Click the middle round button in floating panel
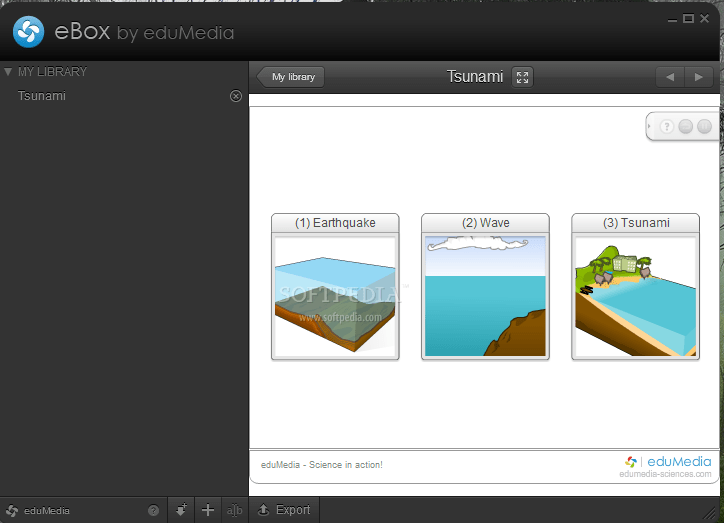The width and height of the screenshot is (724, 523). pyautogui.click(x=686, y=126)
